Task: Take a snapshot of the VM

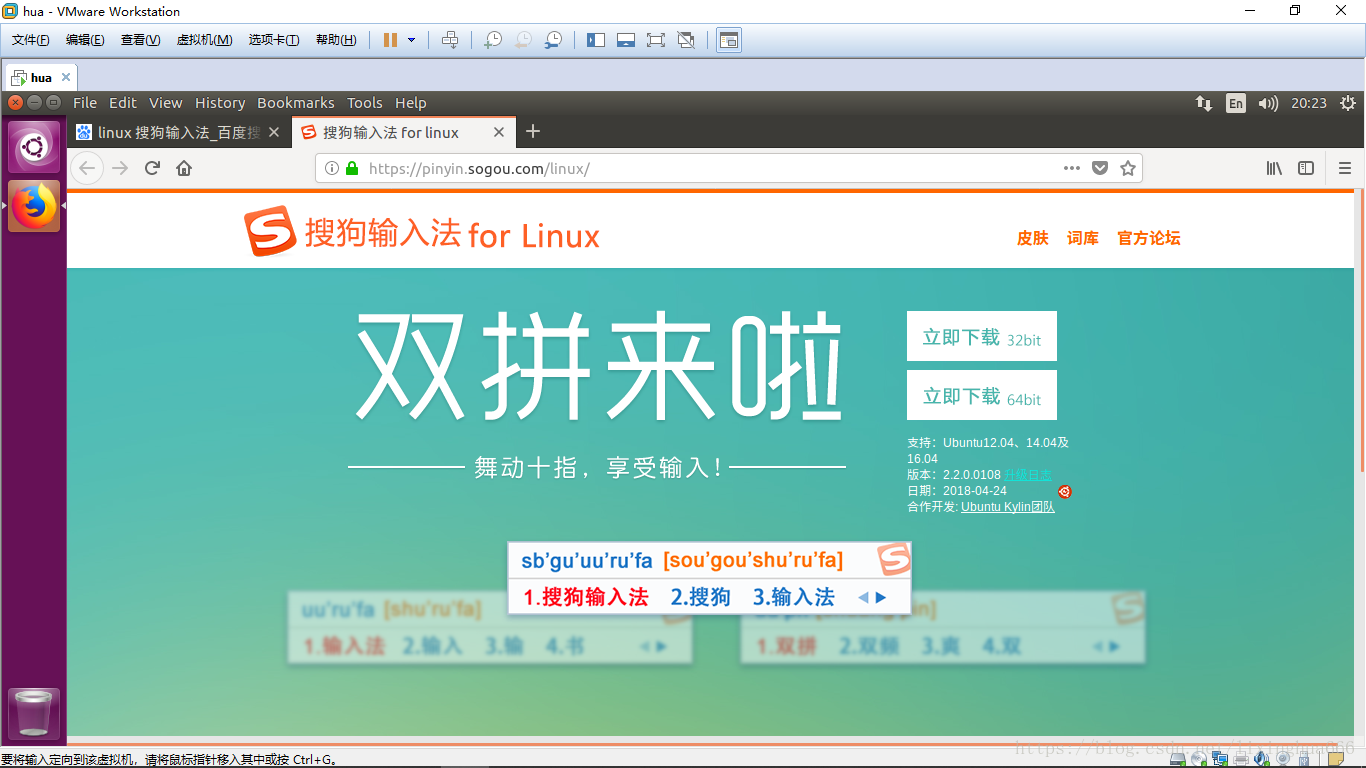Action: coord(492,40)
